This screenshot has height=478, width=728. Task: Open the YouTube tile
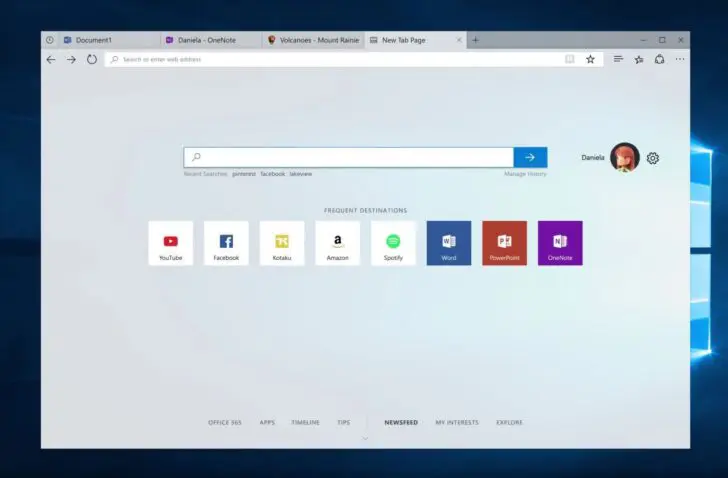(x=170, y=243)
